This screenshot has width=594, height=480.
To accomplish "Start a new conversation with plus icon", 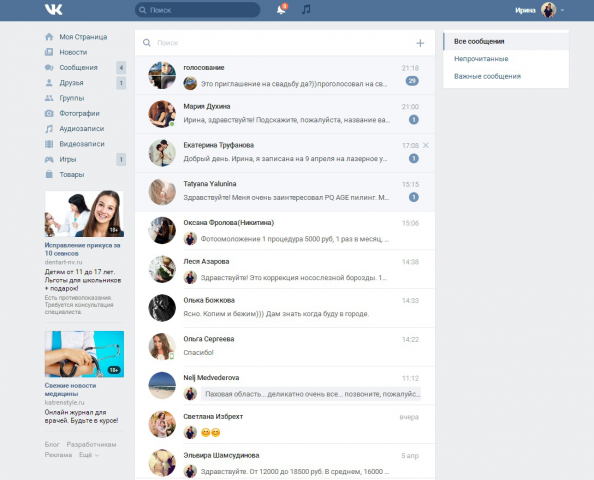I will pyautogui.click(x=420, y=43).
